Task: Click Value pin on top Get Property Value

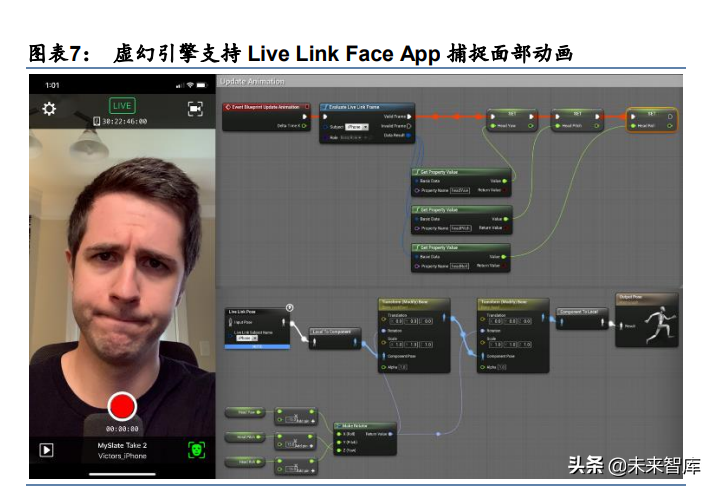Action: [505, 181]
